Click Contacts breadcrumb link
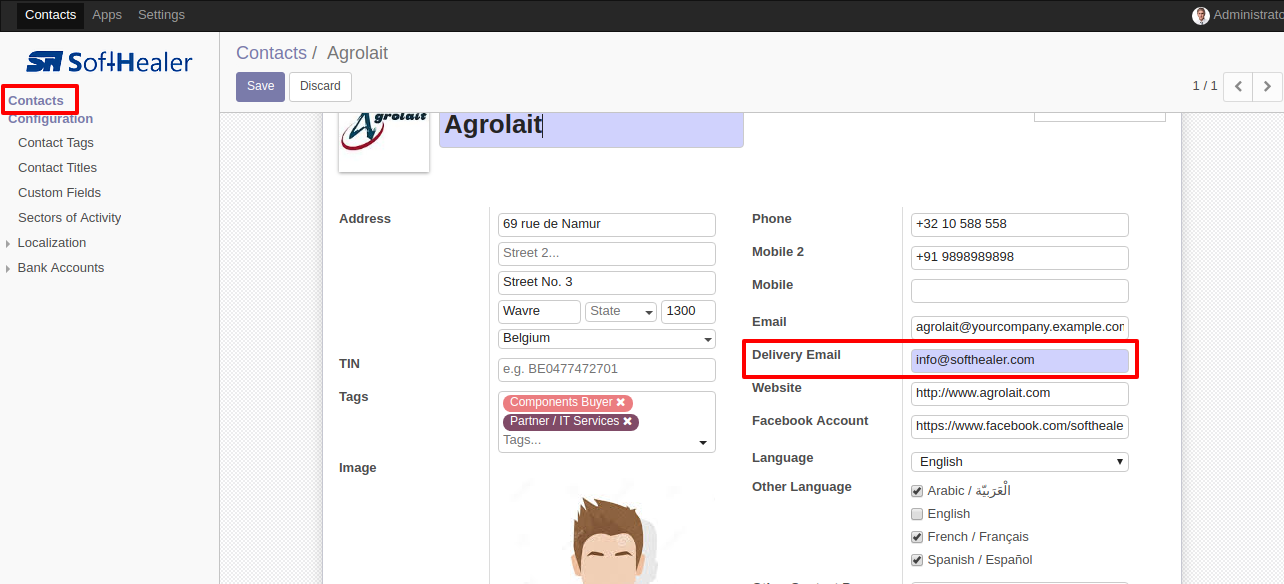The image size is (1284, 584). pyautogui.click(x=271, y=53)
